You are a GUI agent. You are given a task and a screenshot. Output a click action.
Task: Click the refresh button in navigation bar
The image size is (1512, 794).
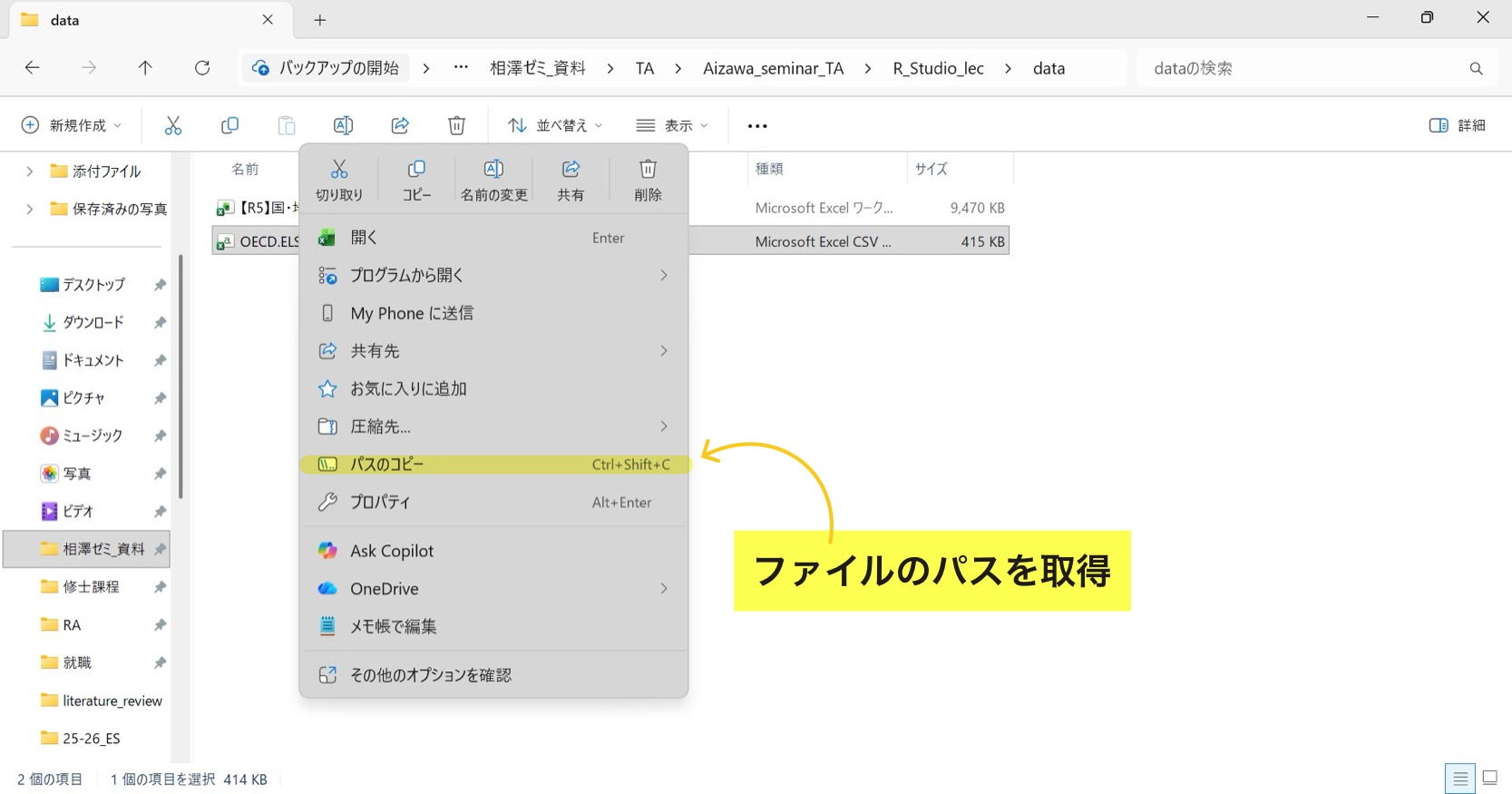click(x=202, y=68)
